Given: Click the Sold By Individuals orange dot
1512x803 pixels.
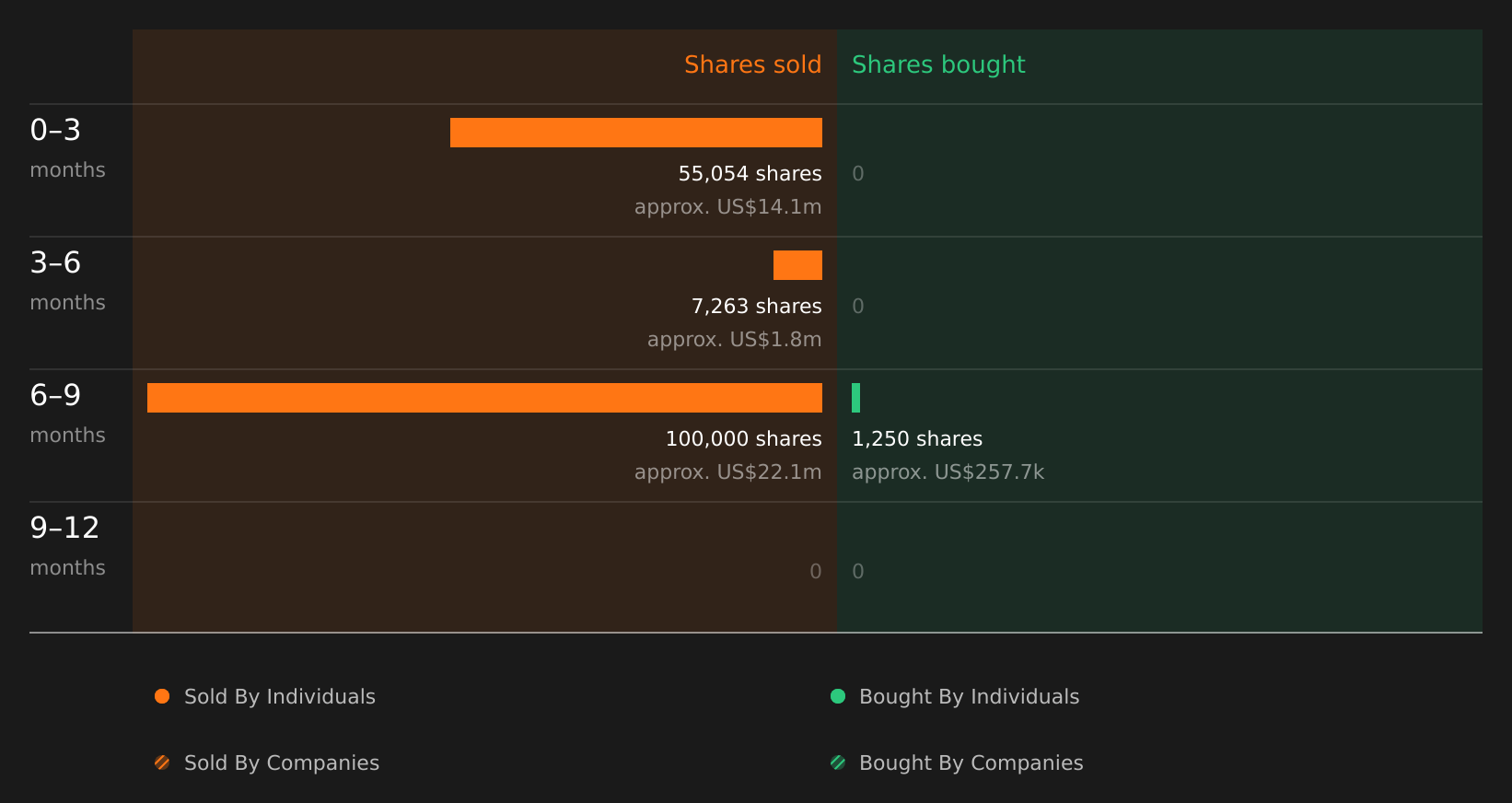Looking at the screenshot, I should (x=162, y=696).
